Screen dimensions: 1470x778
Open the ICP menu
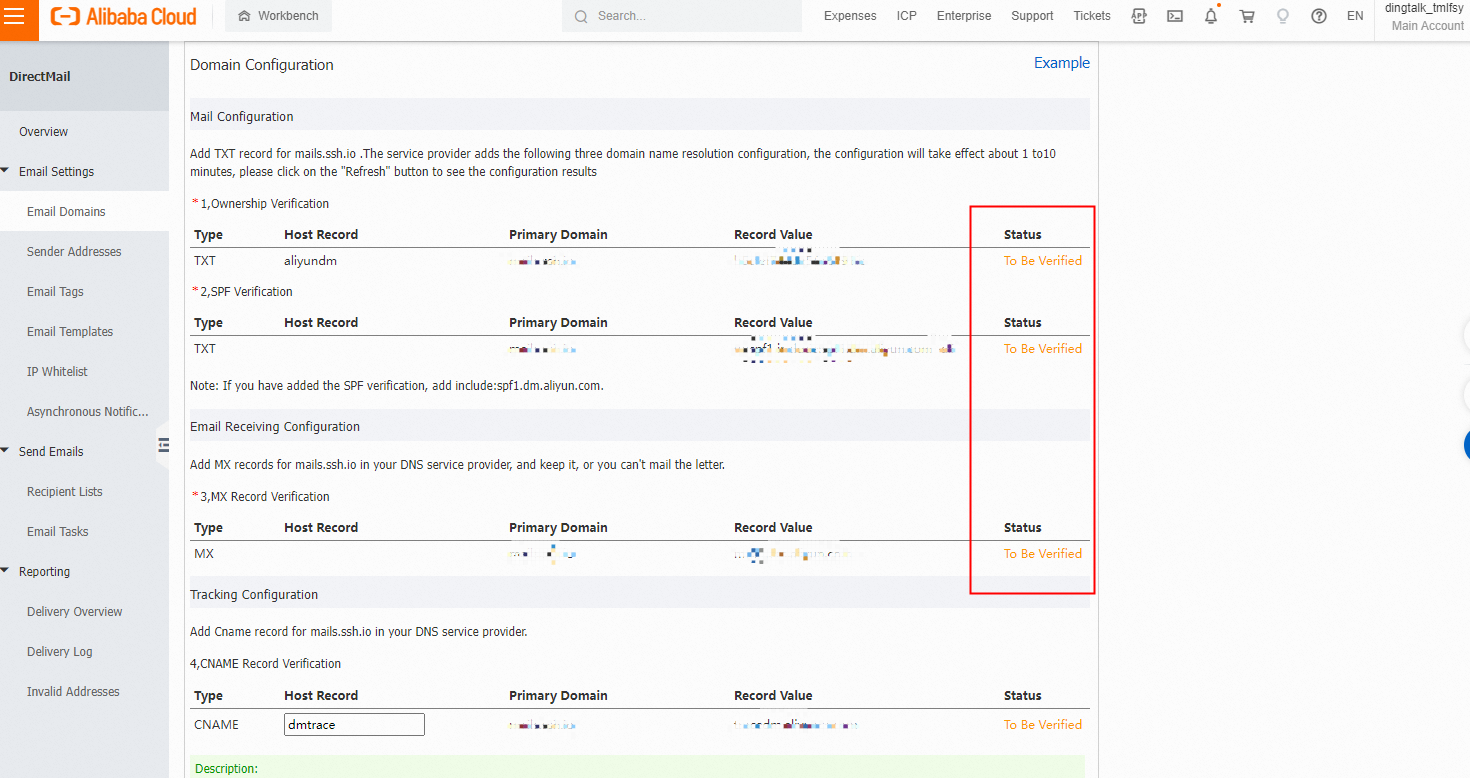click(907, 16)
